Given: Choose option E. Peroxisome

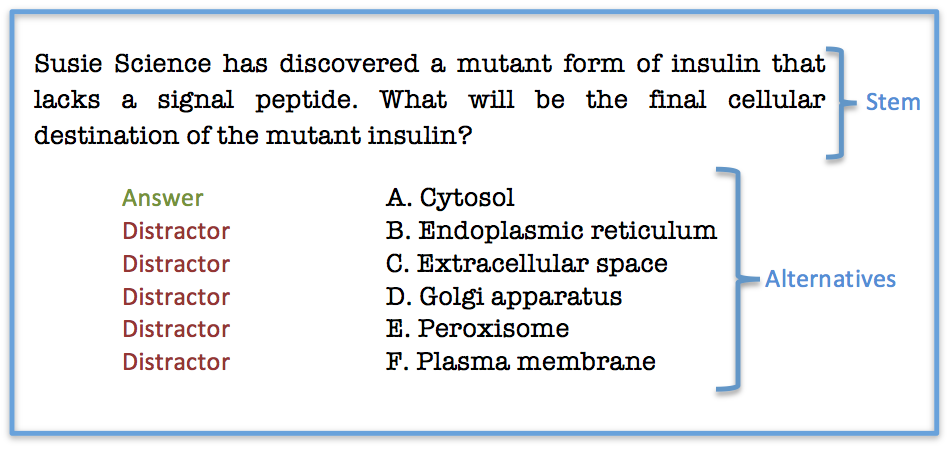Looking at the screenshot, I should [477, 329].
